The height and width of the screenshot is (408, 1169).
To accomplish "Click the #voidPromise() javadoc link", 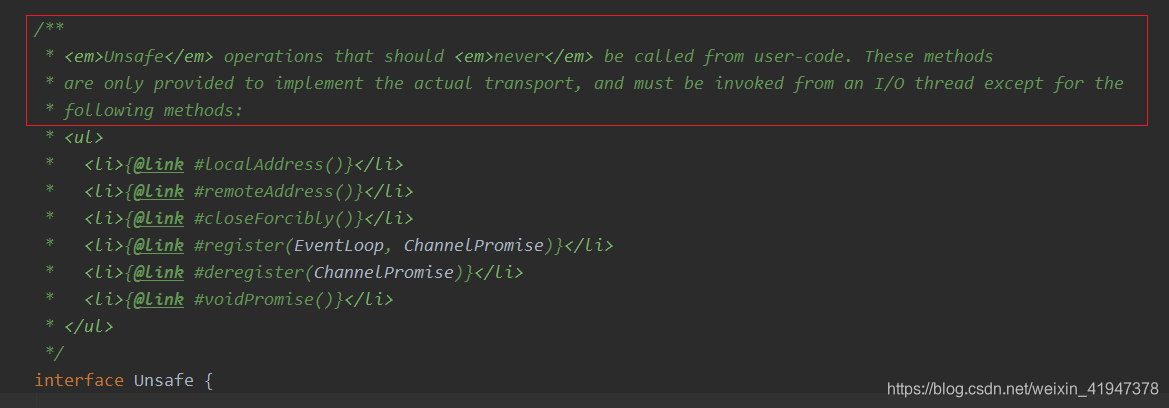I will click(x=265, y=299).
